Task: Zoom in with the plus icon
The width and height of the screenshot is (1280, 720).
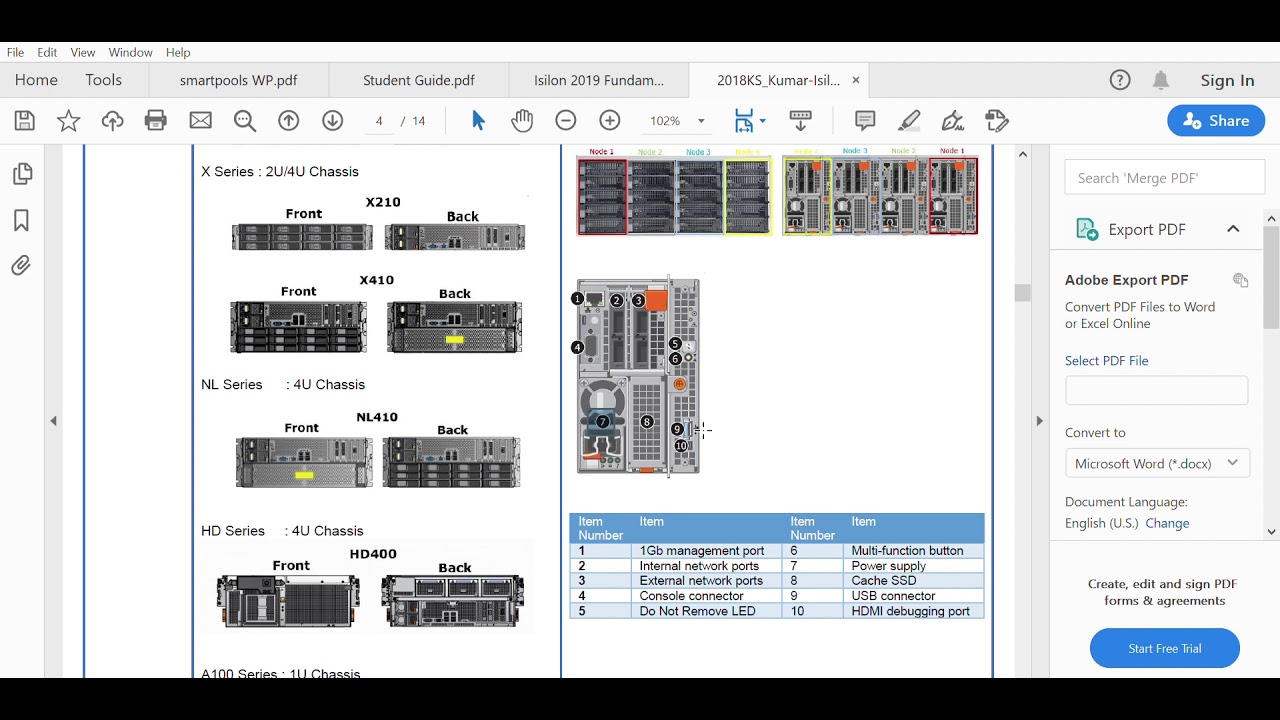Action: click(x=610, y=121)
